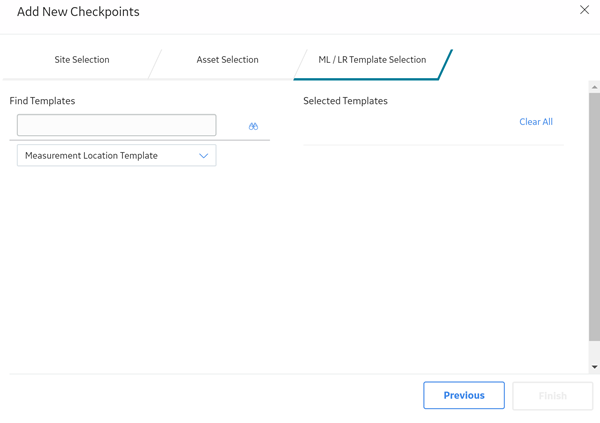Viewport: 600px width, 423px height.
Task: Switch to the Site Selection tab
Action: click(x=82, y=60)
